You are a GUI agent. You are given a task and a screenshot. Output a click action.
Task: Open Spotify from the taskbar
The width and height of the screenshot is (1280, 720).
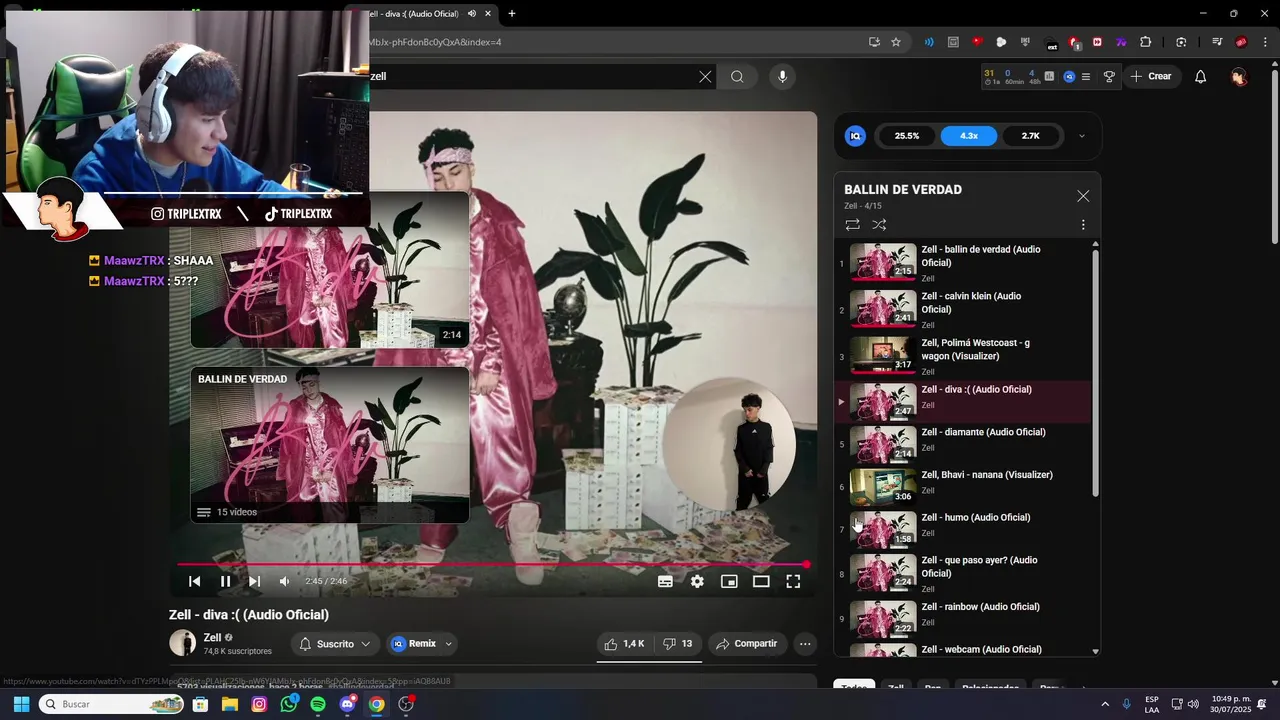pos(318,704)
